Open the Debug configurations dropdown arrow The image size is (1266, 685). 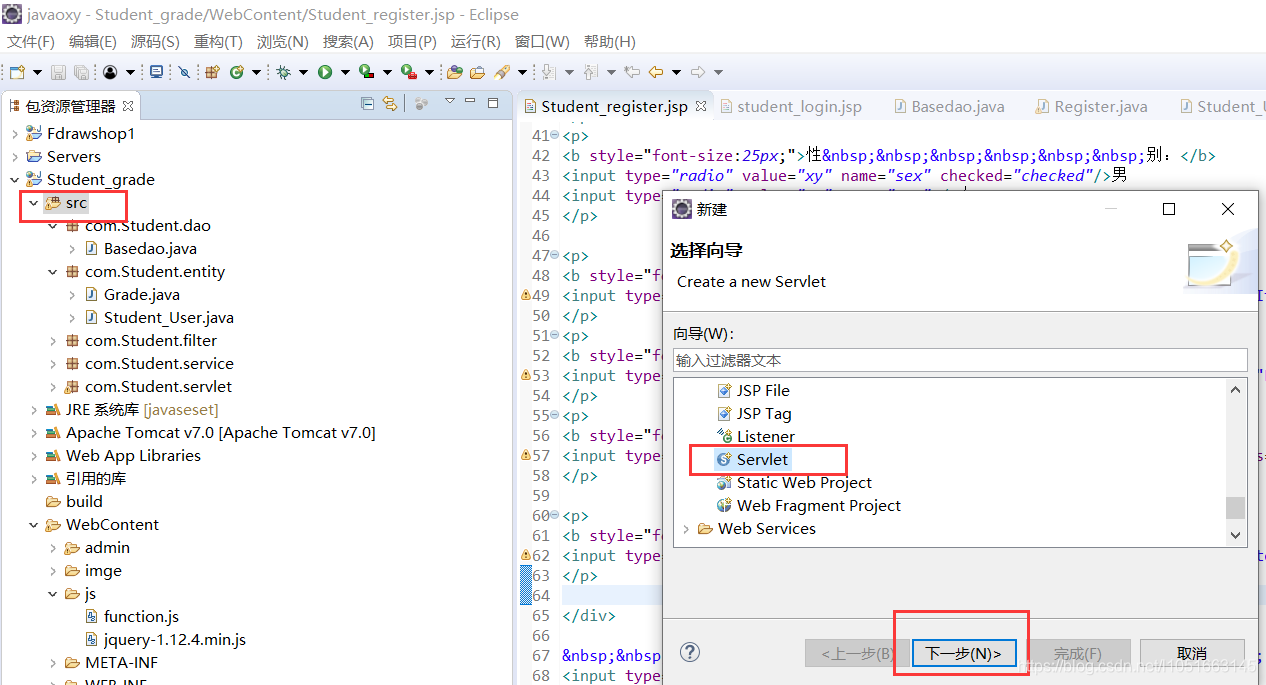point(302,72)
